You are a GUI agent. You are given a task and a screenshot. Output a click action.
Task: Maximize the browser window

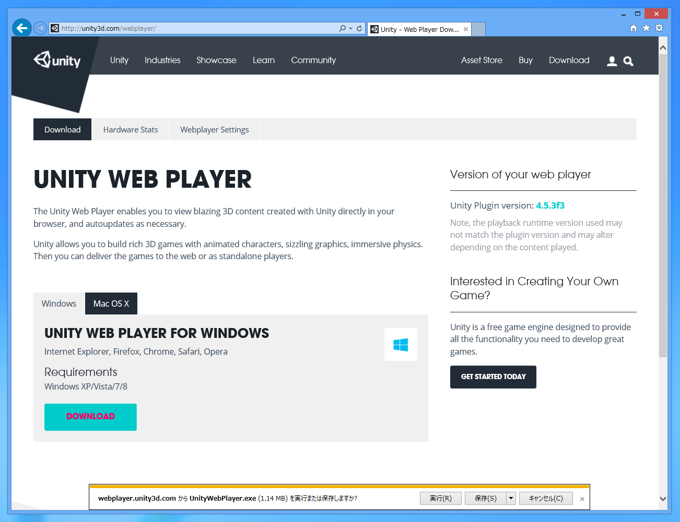pyautogui.click(x=638, y=14)
